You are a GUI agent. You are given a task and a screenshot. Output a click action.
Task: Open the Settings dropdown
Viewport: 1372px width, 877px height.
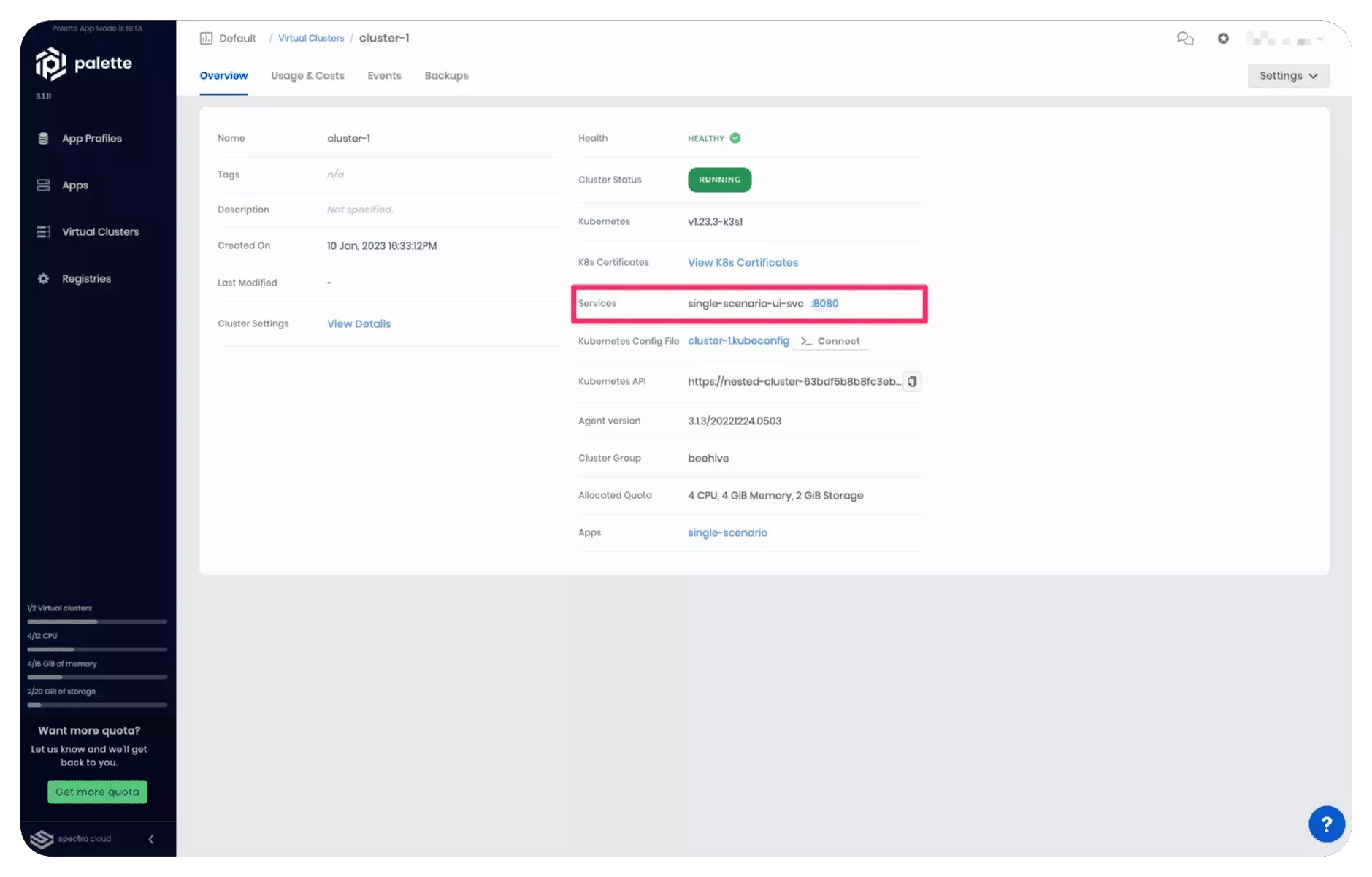click(1287, 75)
